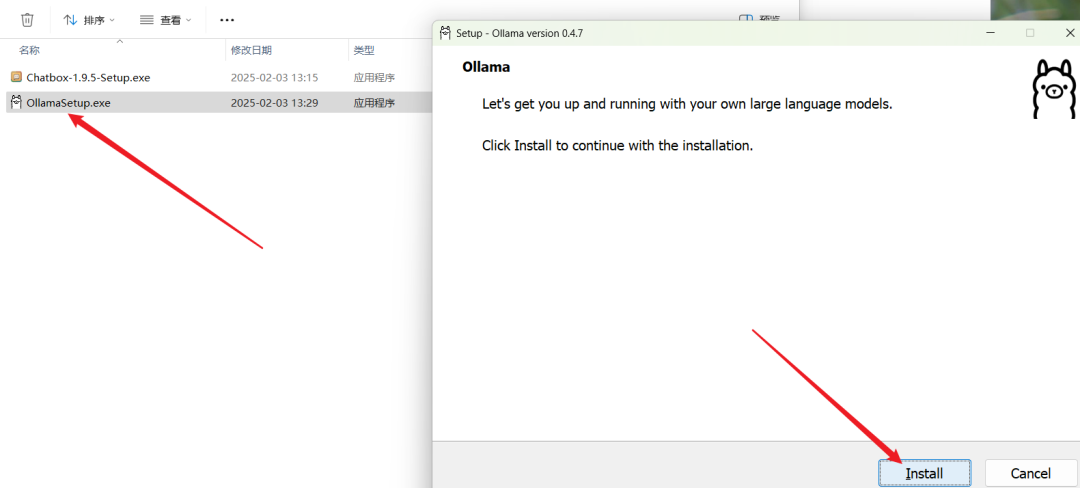This screenshot has height=488, width=1080.
Task: Click the trash delete icon in Explorer toolbar
Action: 27,20
